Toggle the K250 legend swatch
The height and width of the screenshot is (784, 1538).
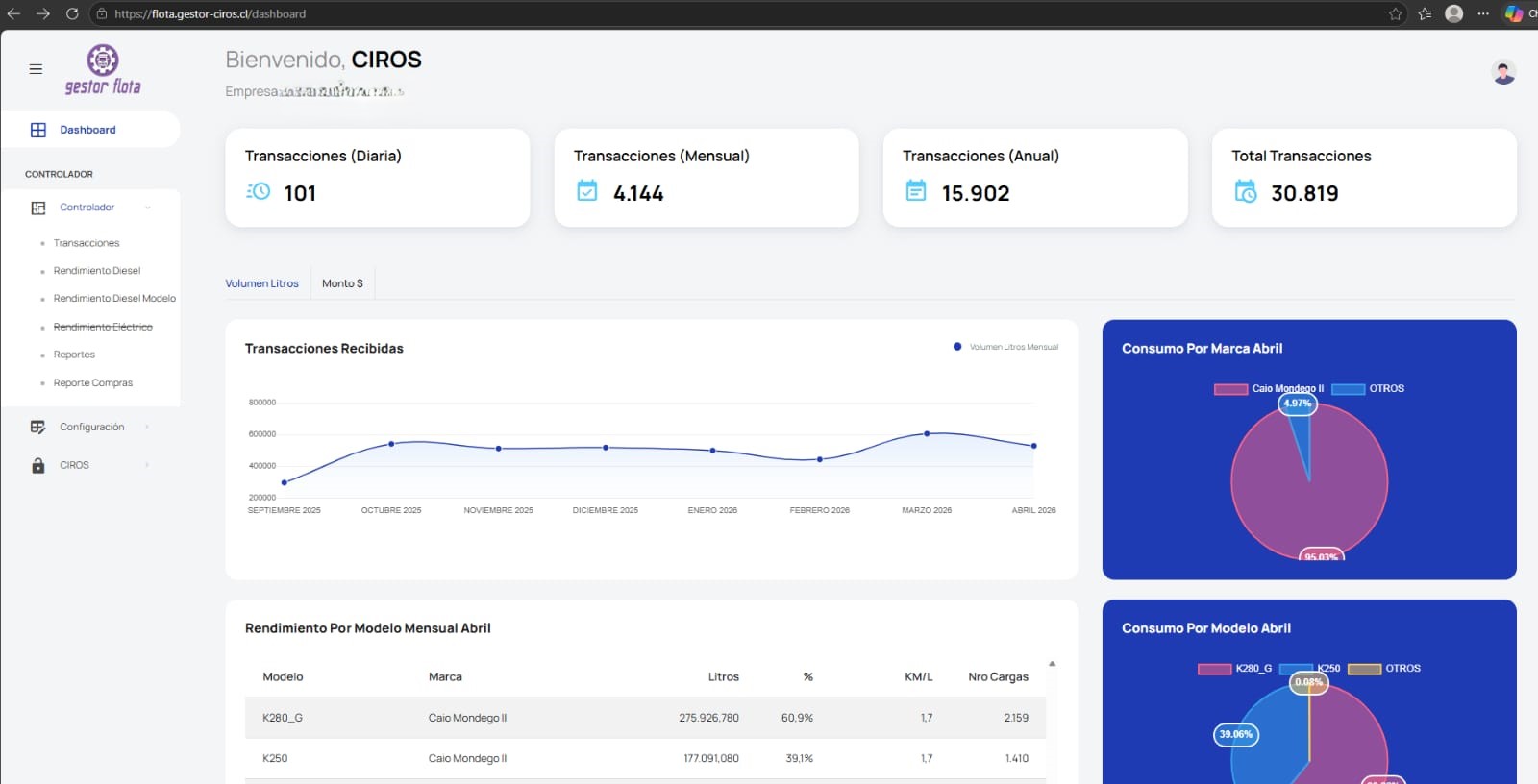tap(1296, 669)
